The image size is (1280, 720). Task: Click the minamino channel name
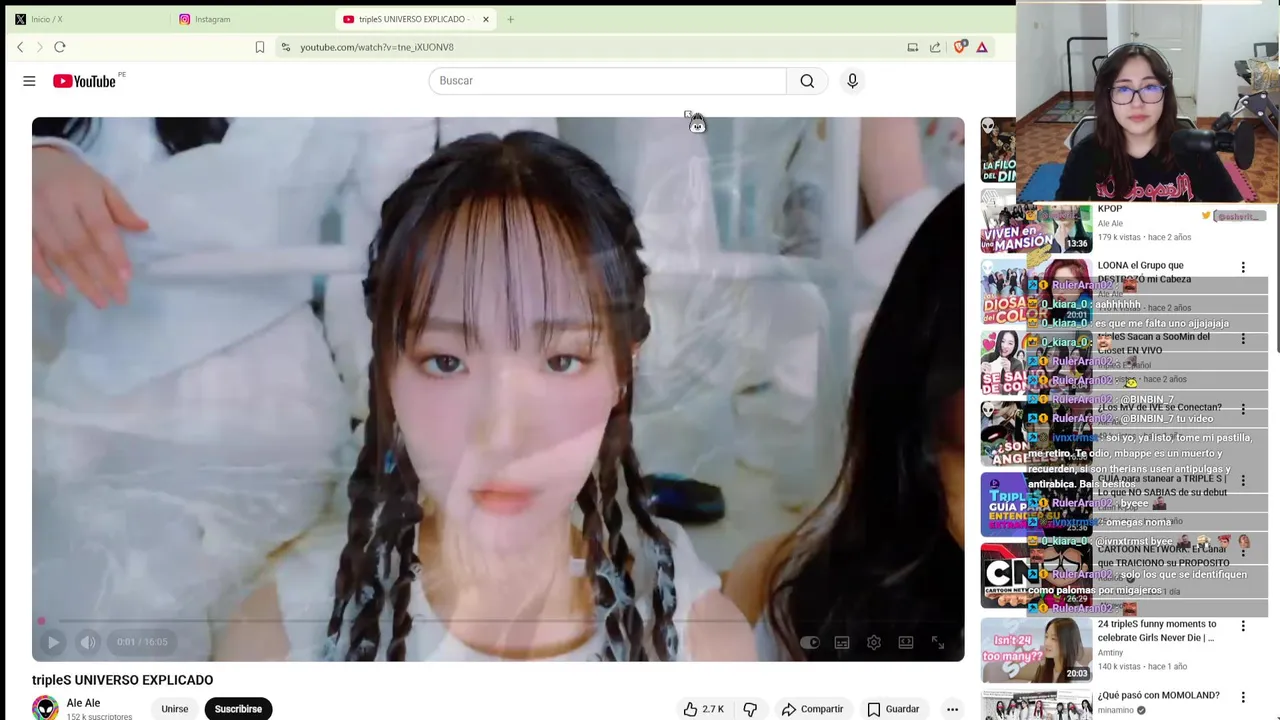tap(1116, 711)
